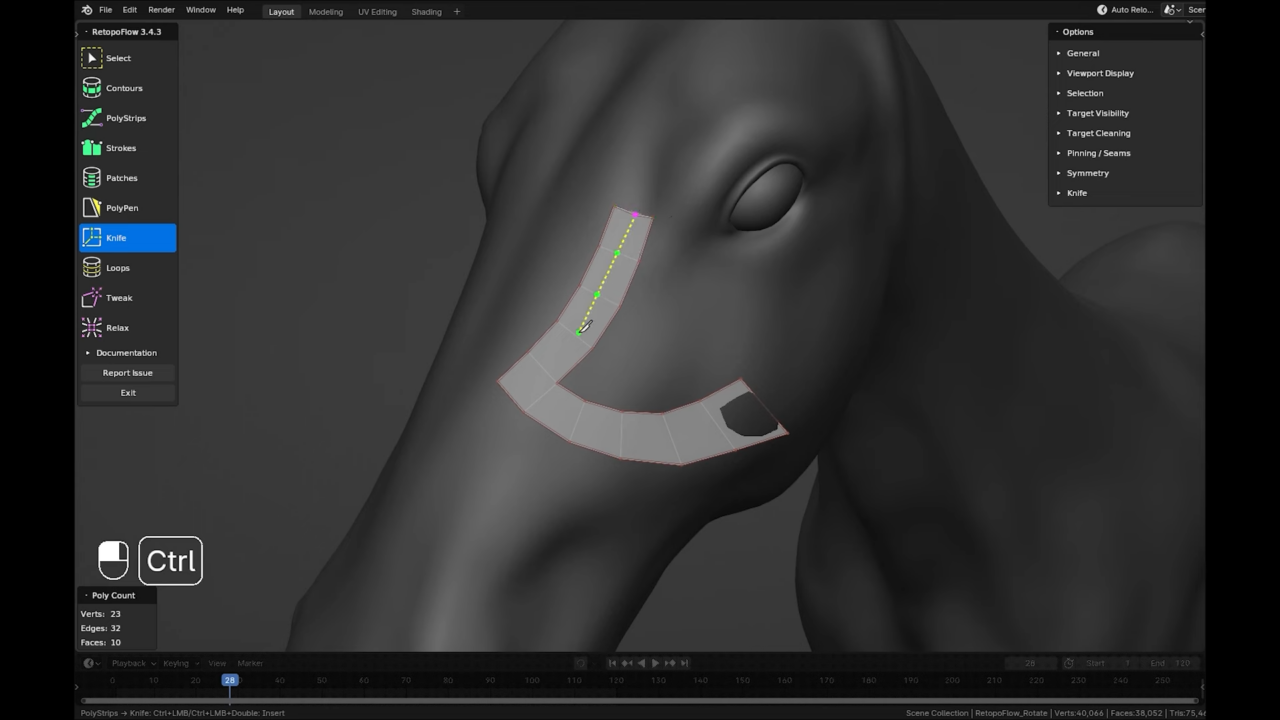Select the Contours tool
The image size is (1280, 720).
click(124, 88)
